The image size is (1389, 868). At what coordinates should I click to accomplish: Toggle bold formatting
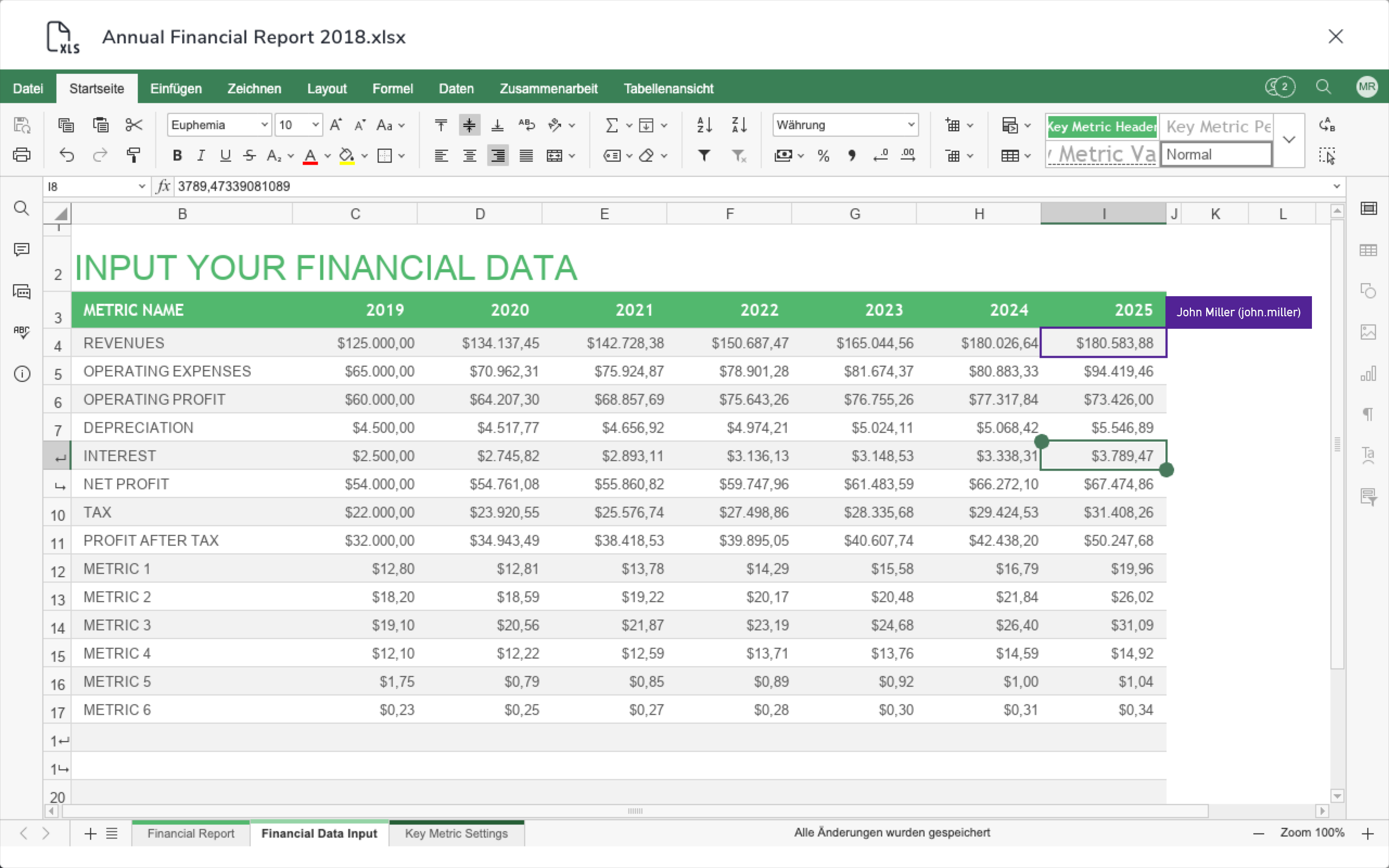(x=177, y=156)
